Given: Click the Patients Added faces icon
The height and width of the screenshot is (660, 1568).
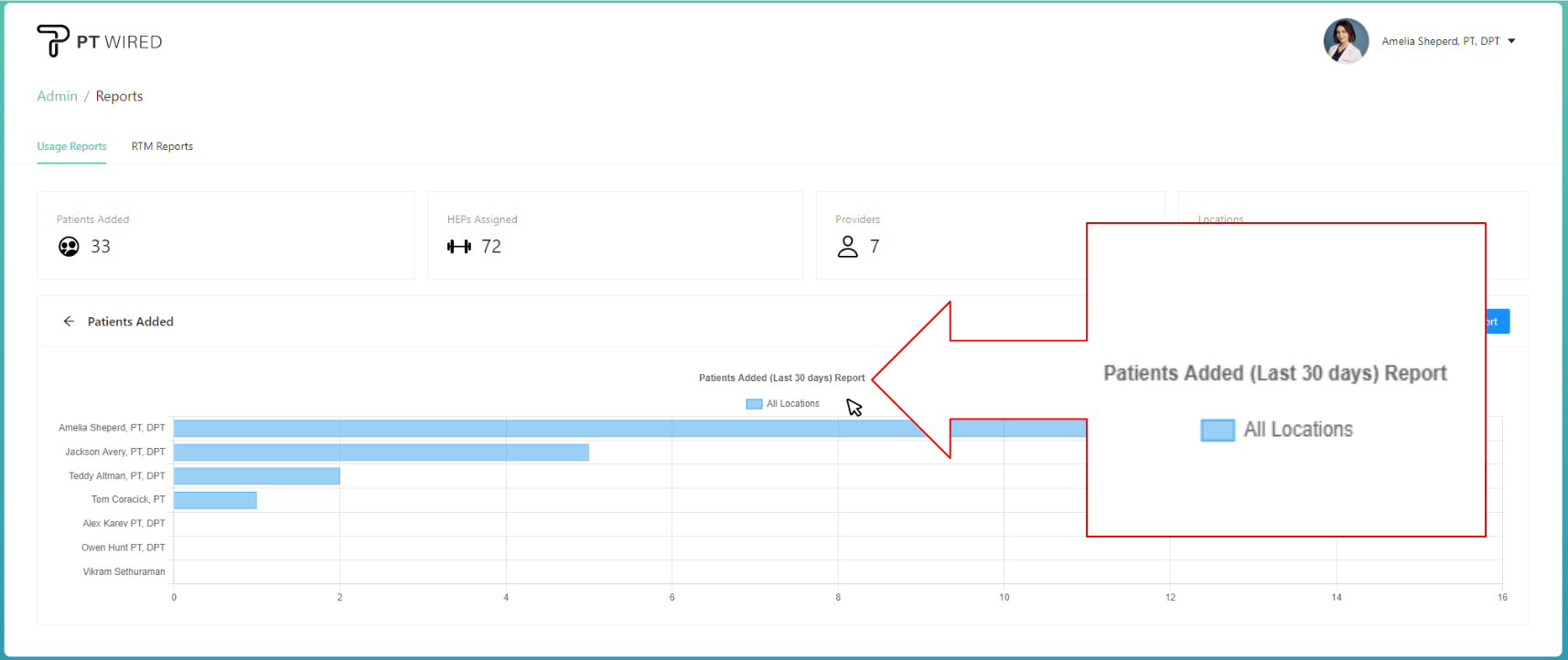Looking at the screenshot, I should [x=69, y=247].
